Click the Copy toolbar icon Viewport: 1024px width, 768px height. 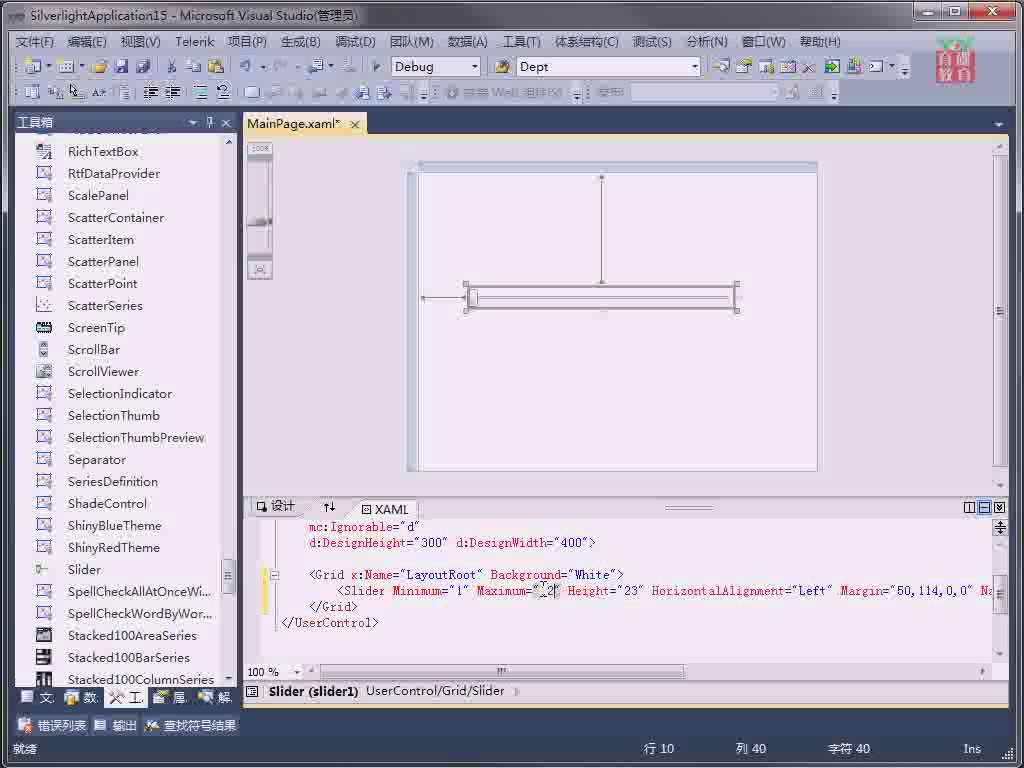pyautogui.click(x=193, y=66)
